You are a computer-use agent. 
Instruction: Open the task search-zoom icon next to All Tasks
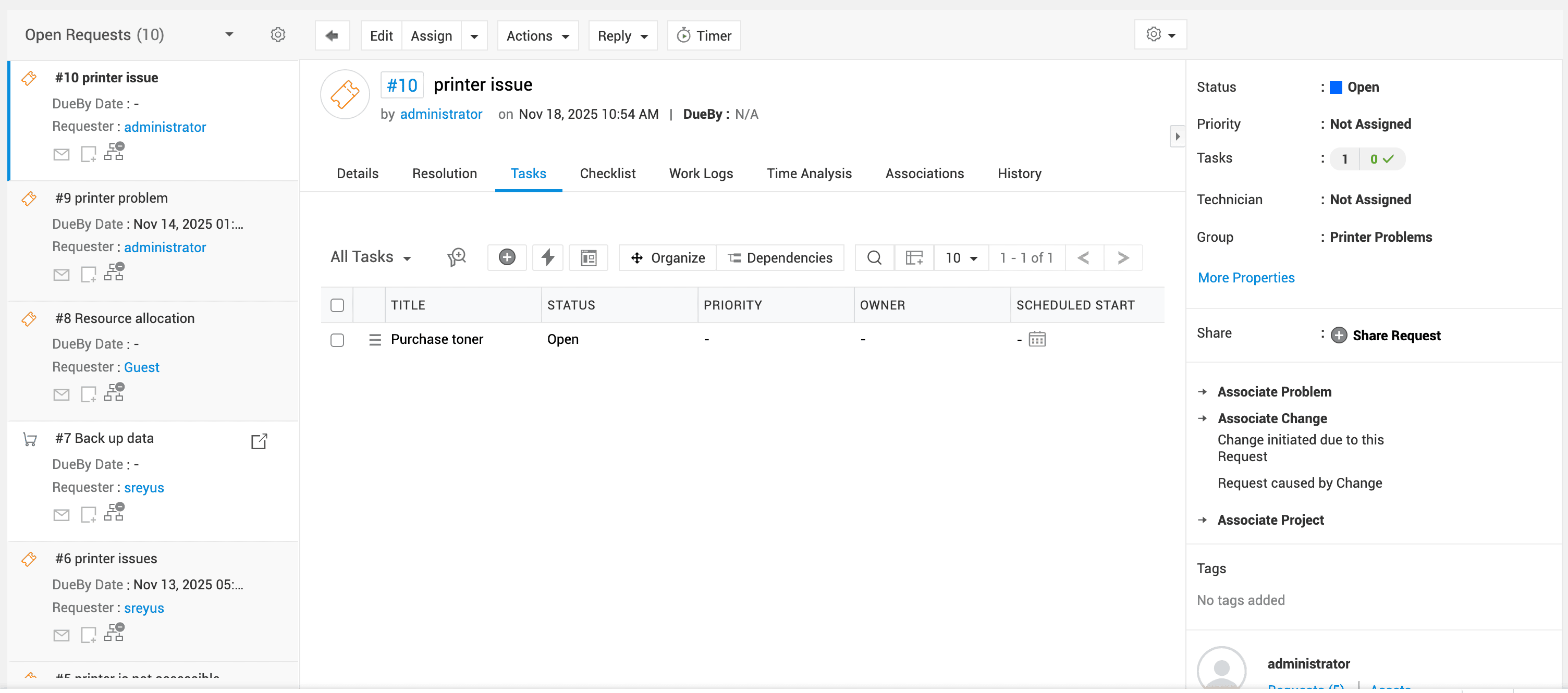click(457, 257)
